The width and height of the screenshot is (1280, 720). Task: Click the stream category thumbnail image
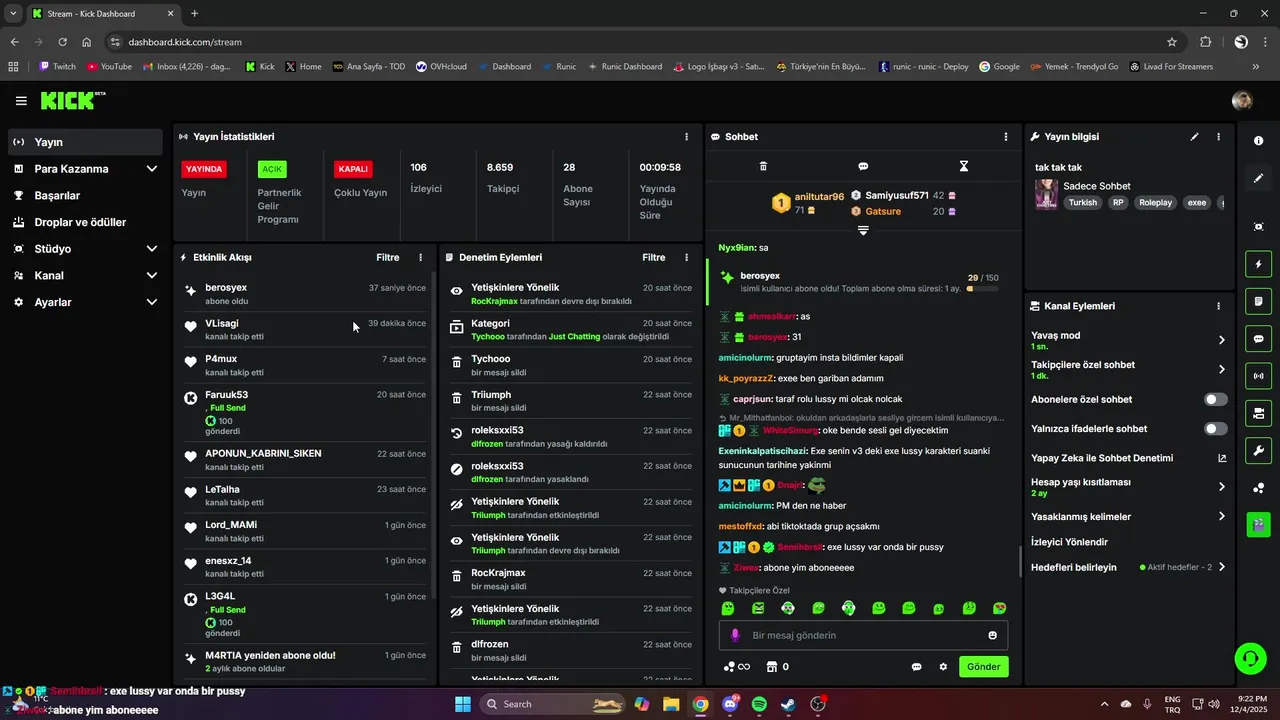pyautogui.click(x=1046, y=194)
